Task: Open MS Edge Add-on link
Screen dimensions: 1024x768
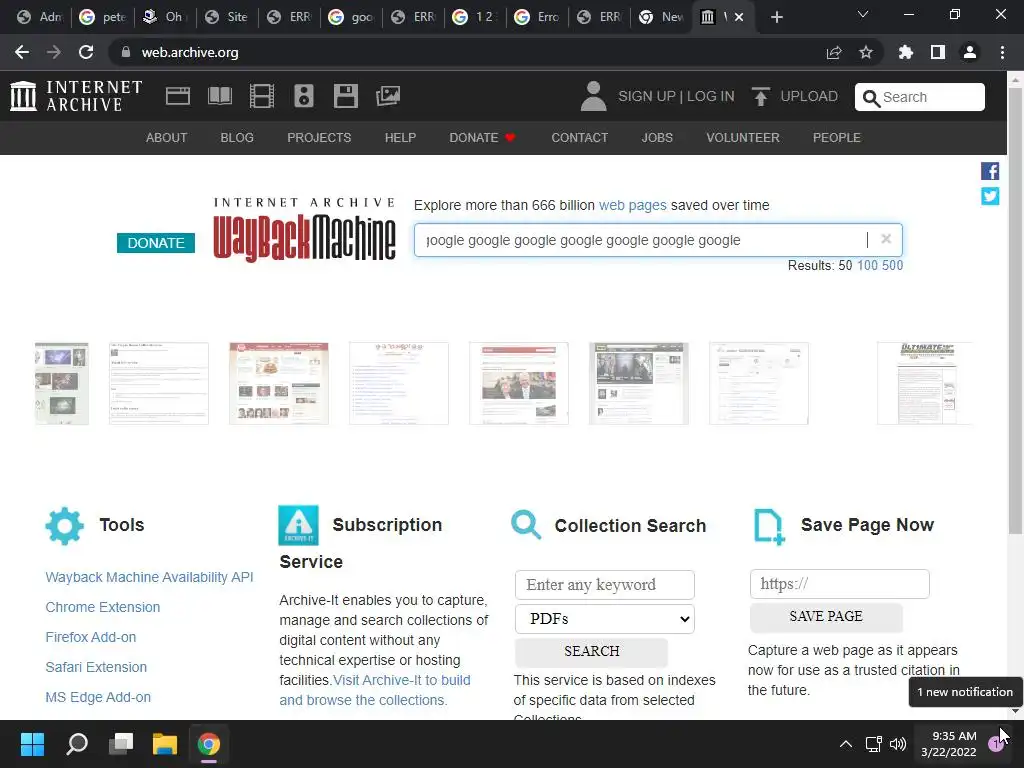Action: [x=98, y=697]
